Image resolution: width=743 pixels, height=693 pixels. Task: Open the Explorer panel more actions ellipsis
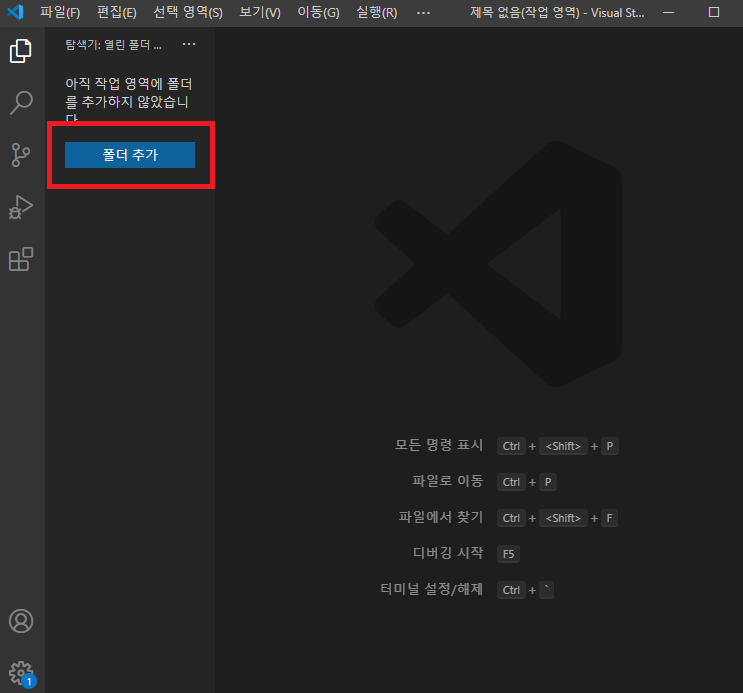coord(189,44)
